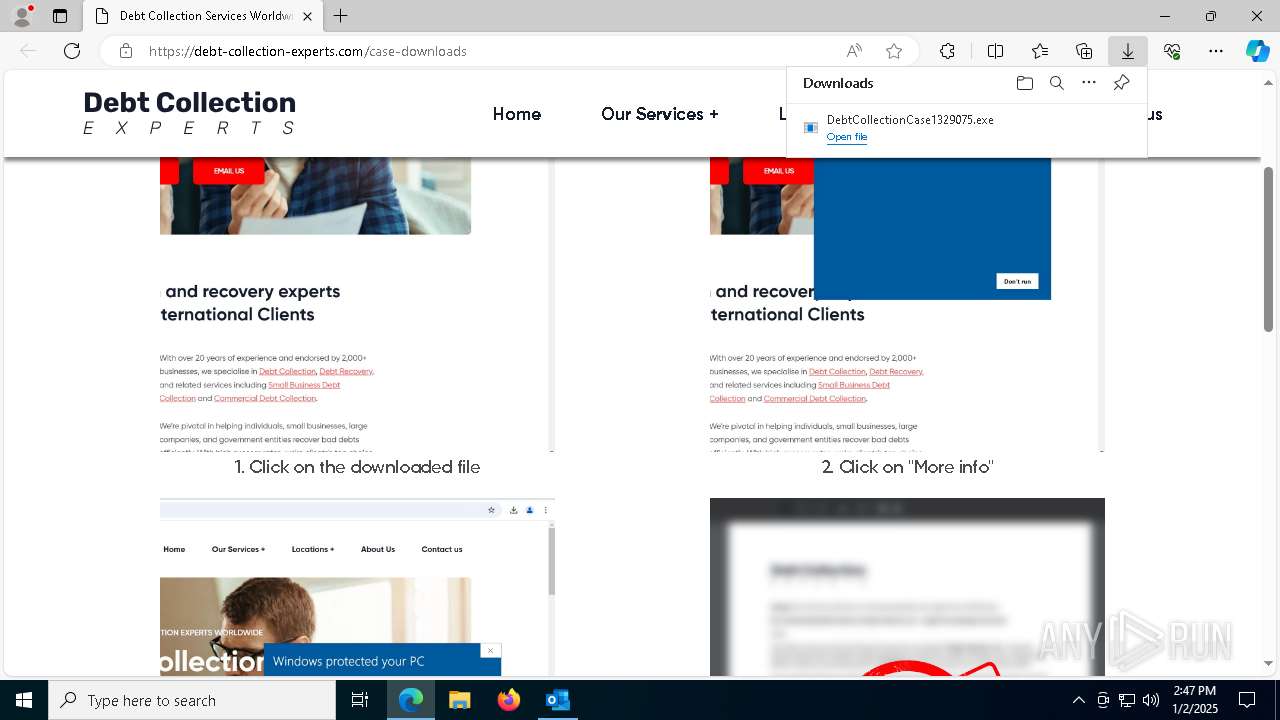Viewport: 1280px width, 720px height.
Task: Open Outlook from taskbar
Action: click(x=558, y=700)
